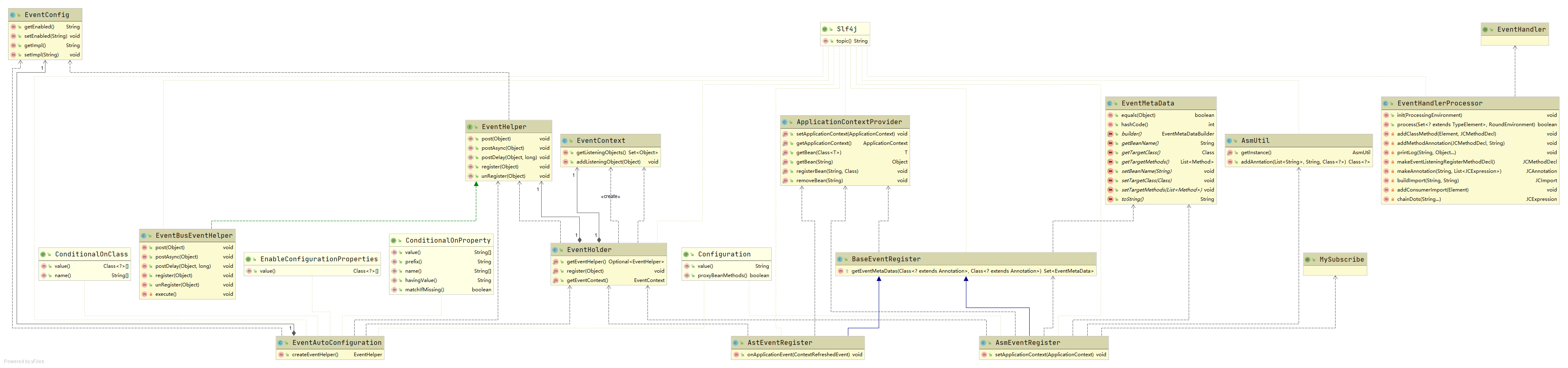Click the EventHelper interface icon
1568x368 pixels.
click(470, 127)
